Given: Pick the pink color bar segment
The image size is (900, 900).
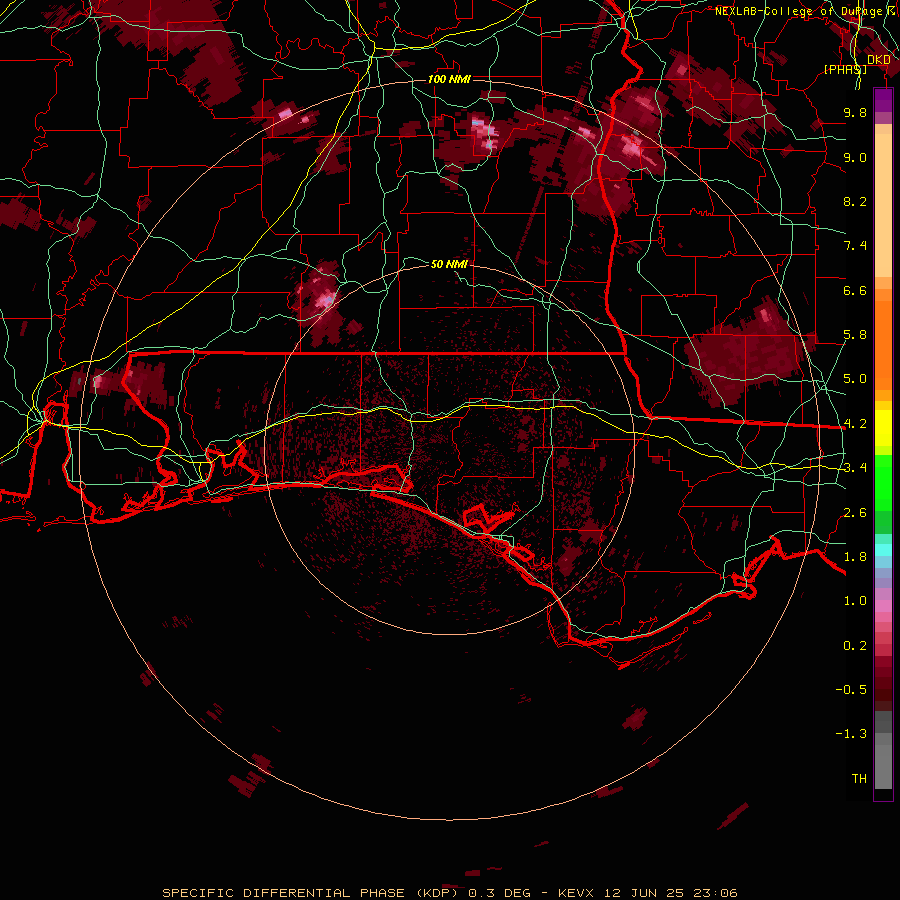Looking at the screenshot, I should coord(883,606).
